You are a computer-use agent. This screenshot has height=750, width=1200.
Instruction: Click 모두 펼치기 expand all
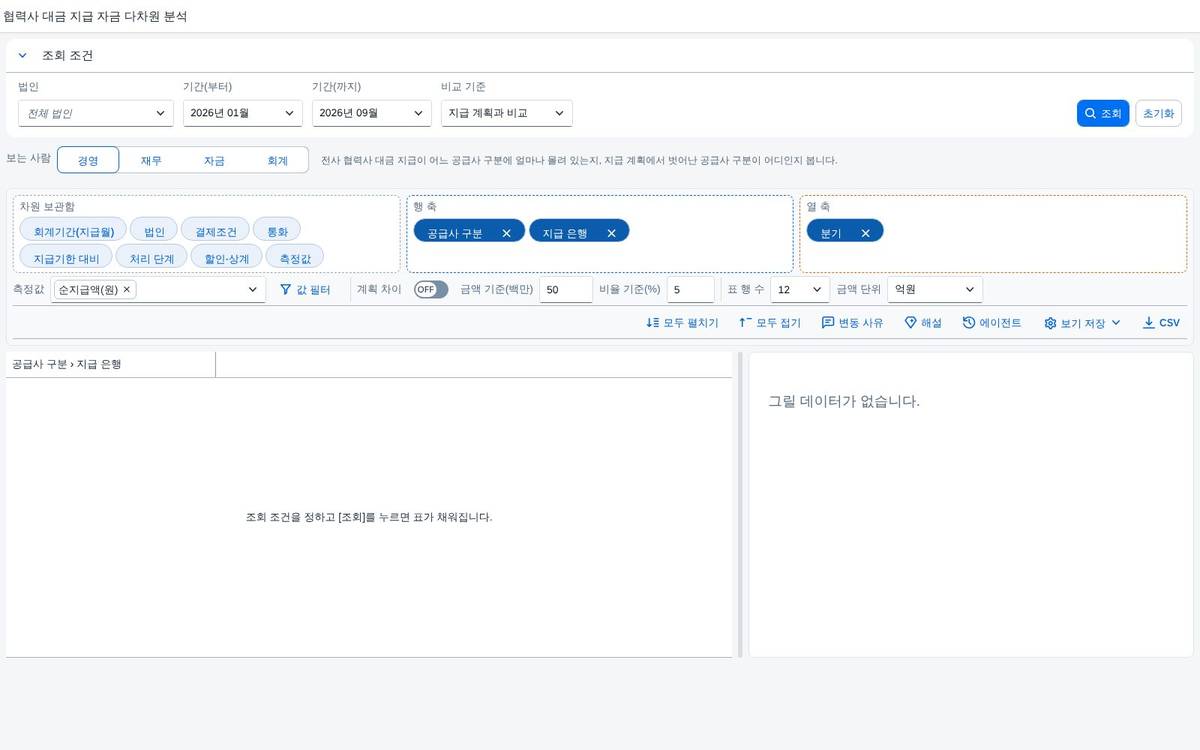pyautogui.click(x=683, y=323)
